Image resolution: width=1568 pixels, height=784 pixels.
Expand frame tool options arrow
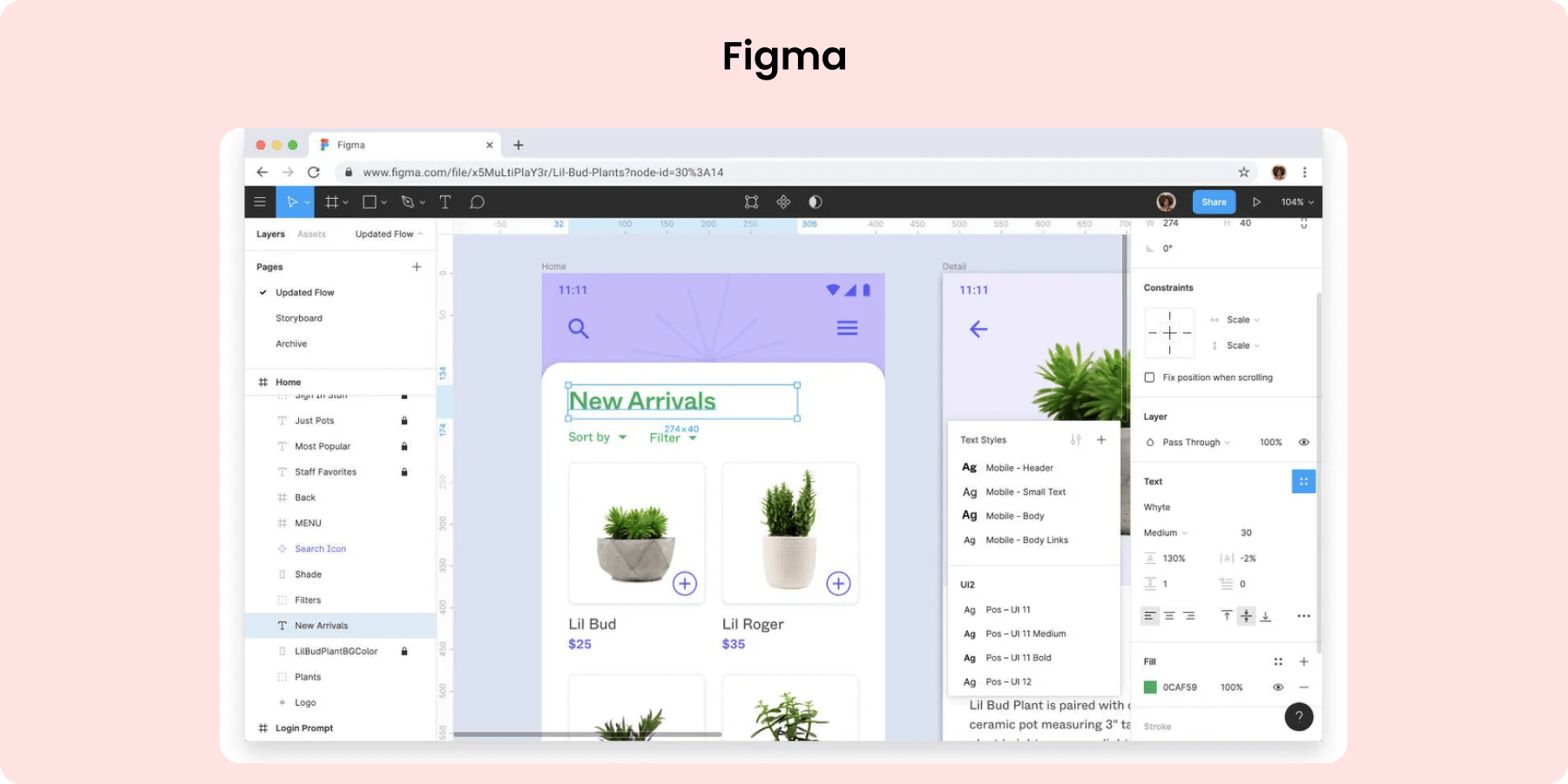(346, 202)
